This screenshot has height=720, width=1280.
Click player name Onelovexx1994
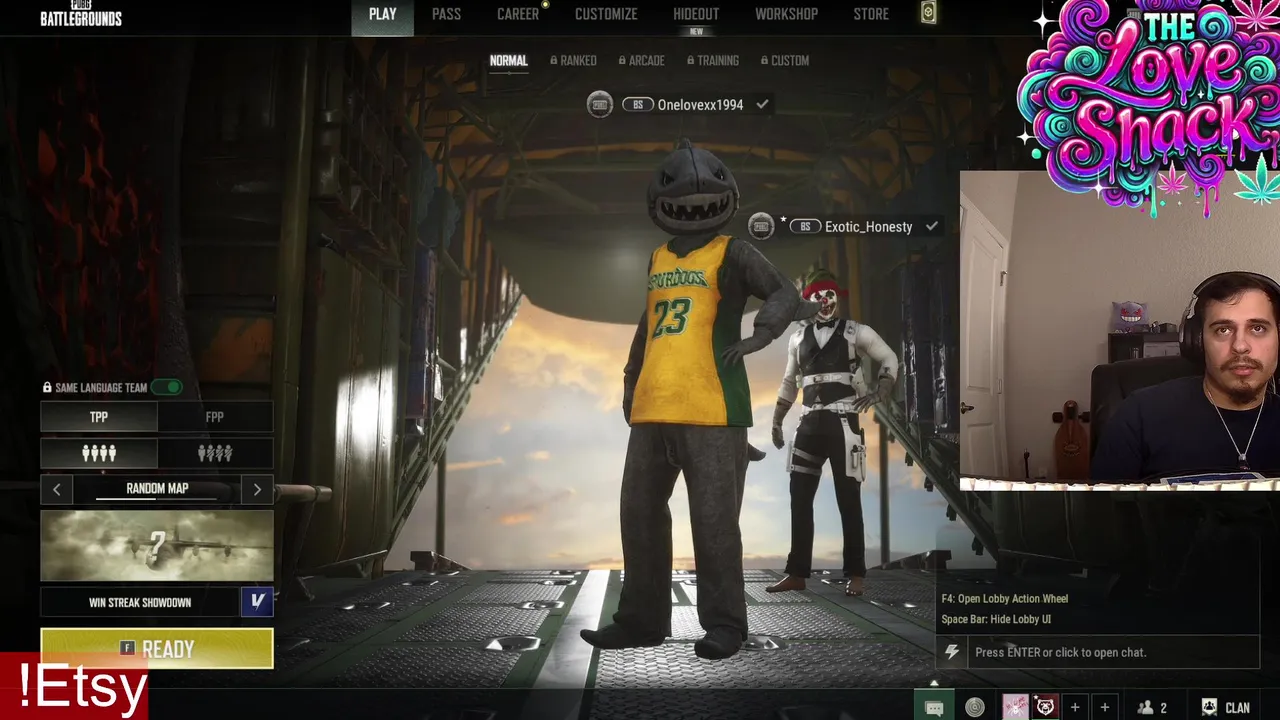pos(700,104)
